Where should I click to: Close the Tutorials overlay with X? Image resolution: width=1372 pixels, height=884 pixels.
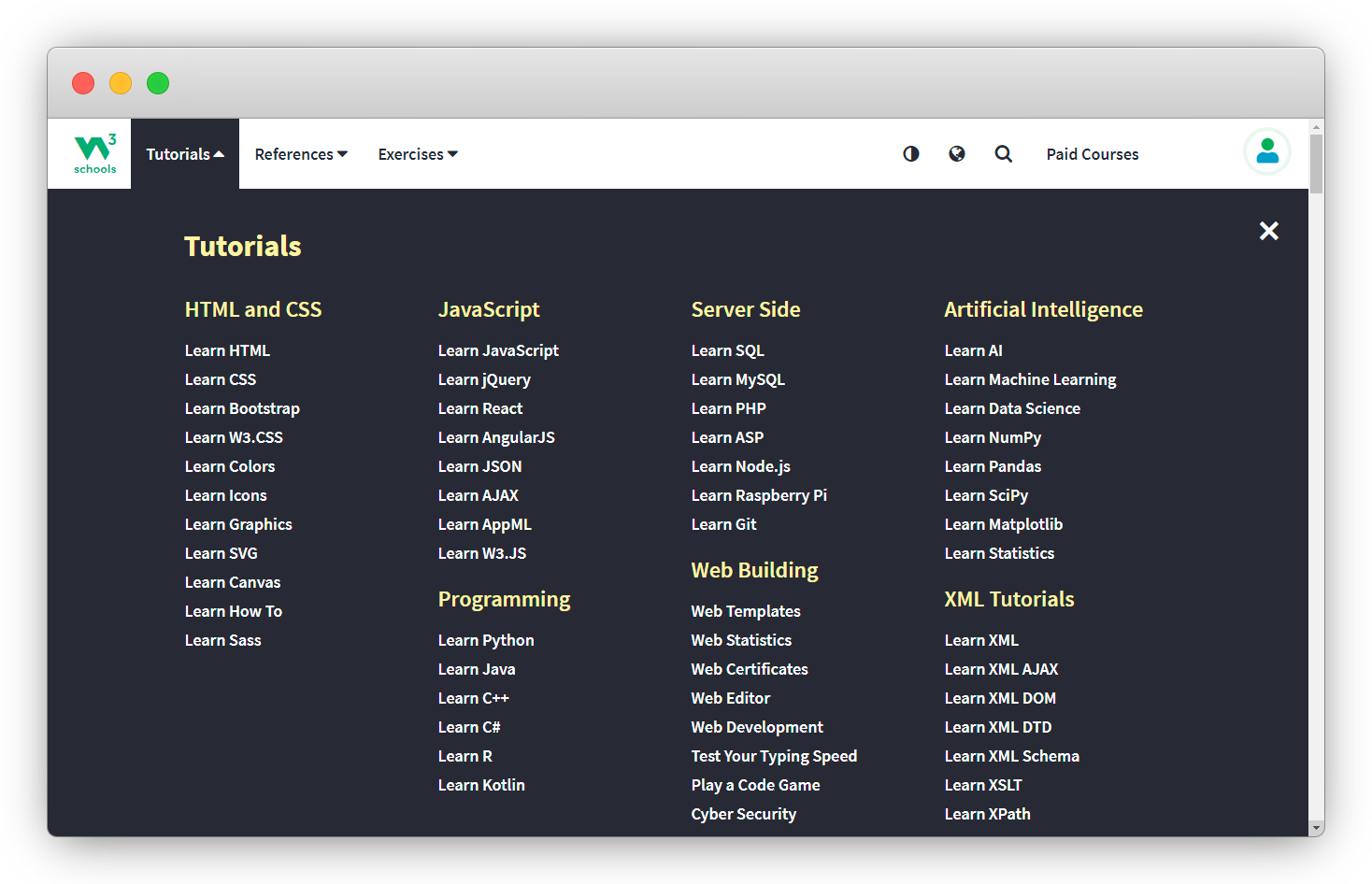1268,231
